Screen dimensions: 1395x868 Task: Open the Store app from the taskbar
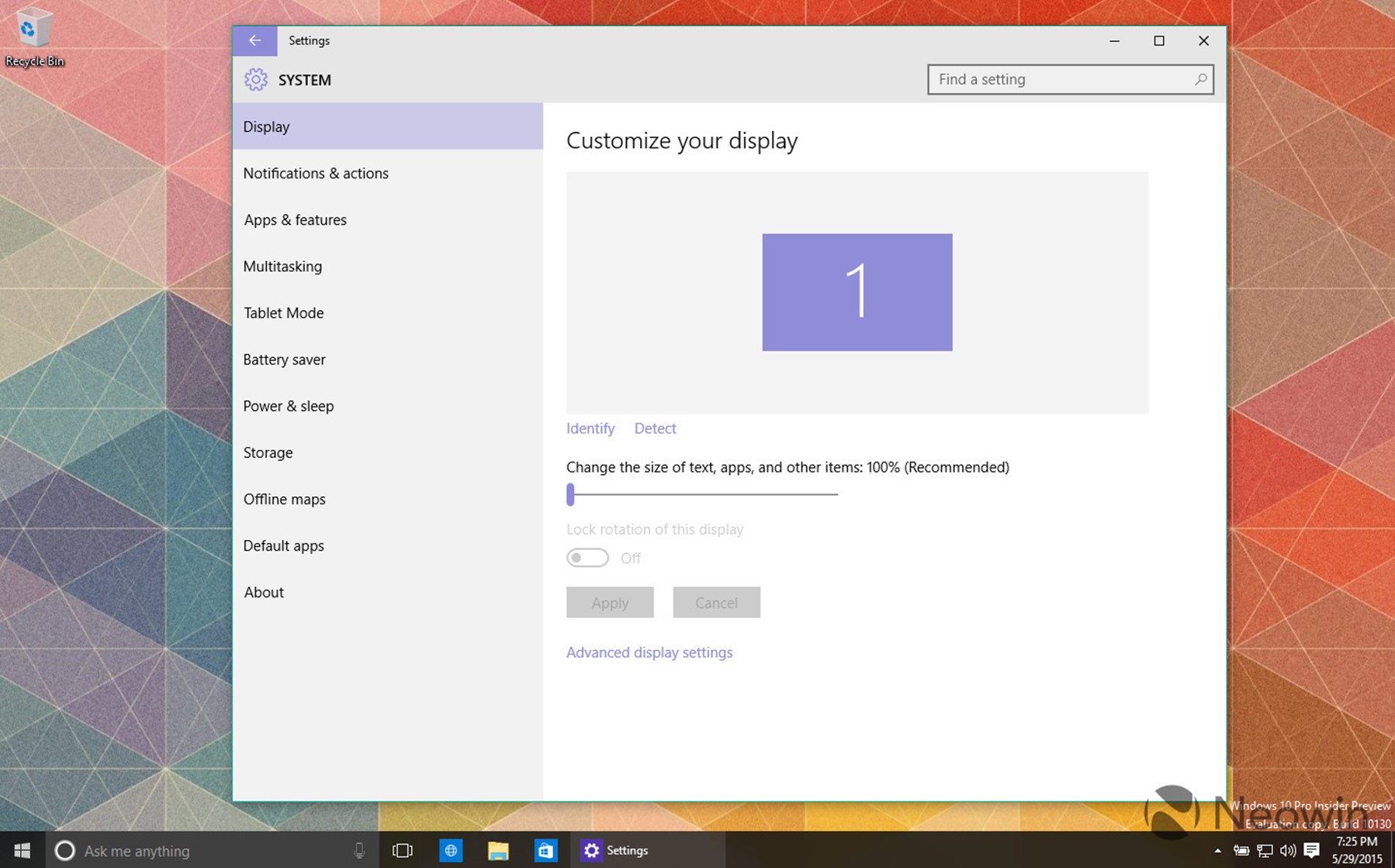545,850
